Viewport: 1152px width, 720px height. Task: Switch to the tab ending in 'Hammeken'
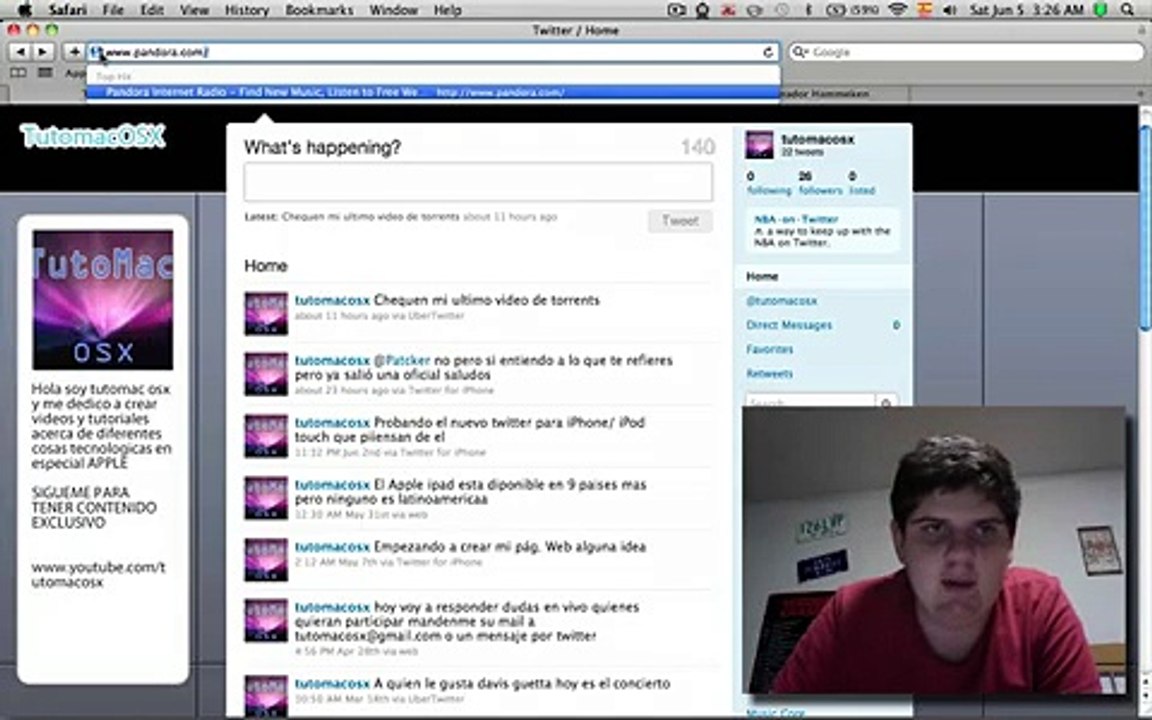tap(844, 94)
